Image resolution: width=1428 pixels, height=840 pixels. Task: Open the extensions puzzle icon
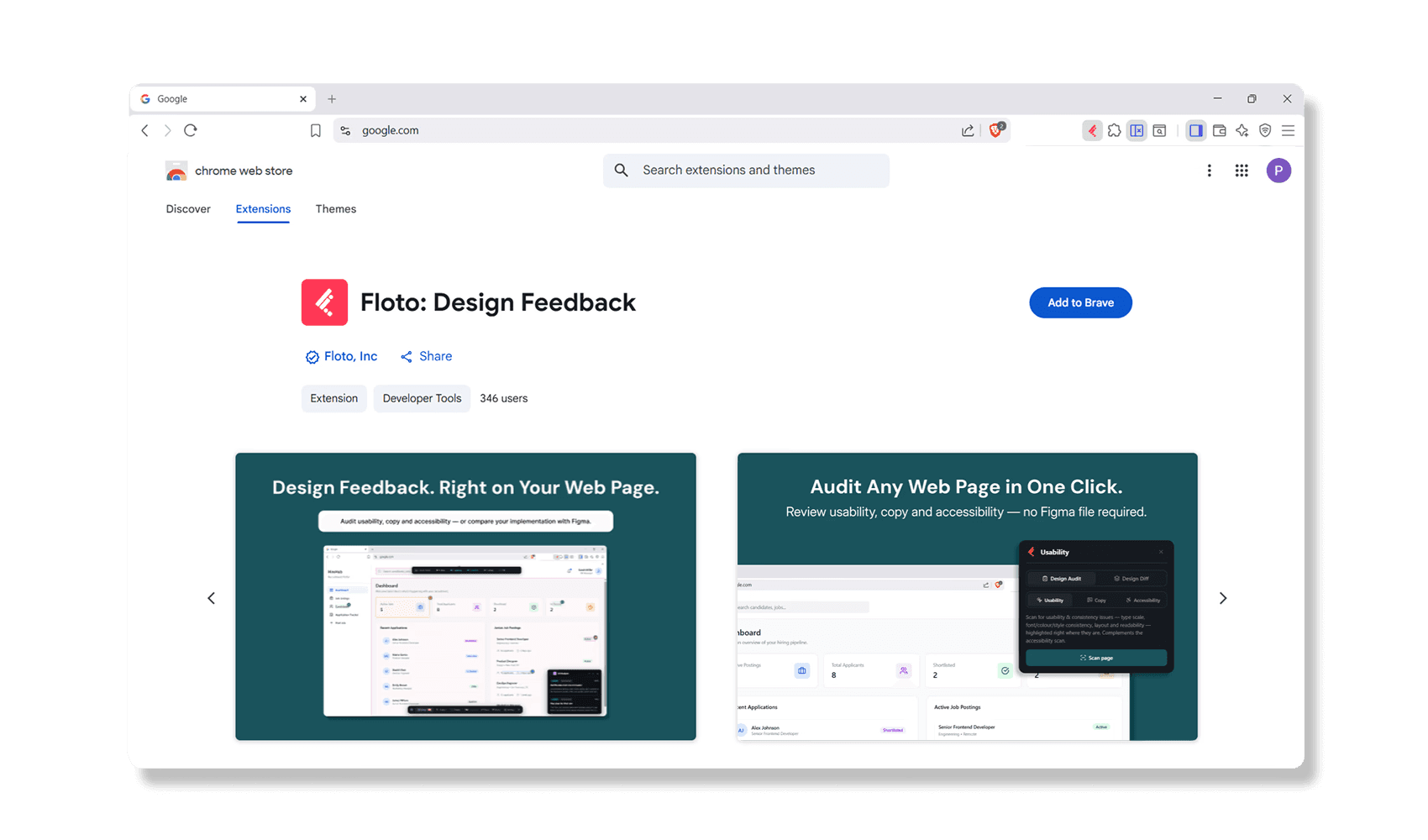(1114, 130)
